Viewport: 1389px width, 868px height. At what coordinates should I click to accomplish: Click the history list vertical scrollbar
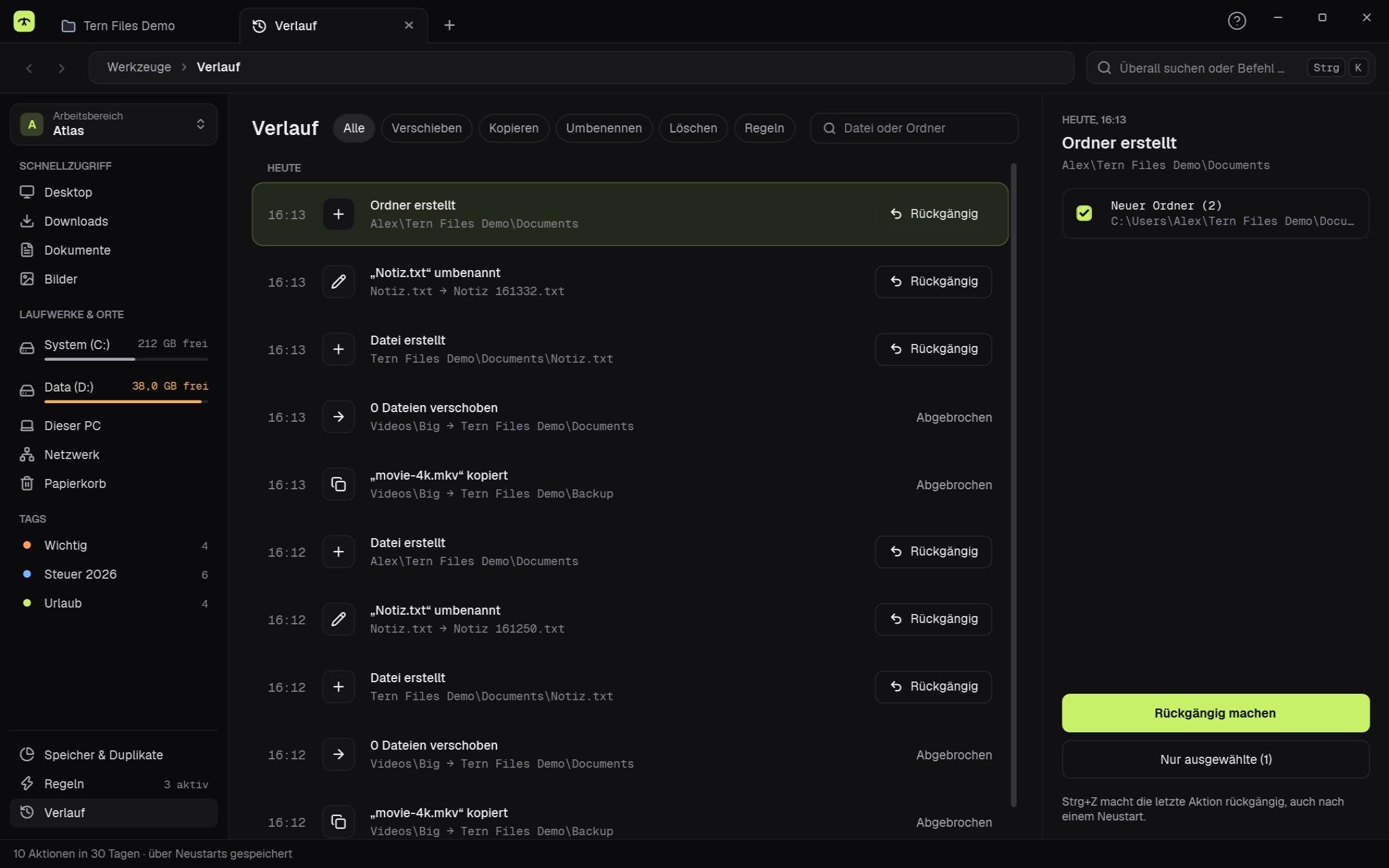[1013, 485]
